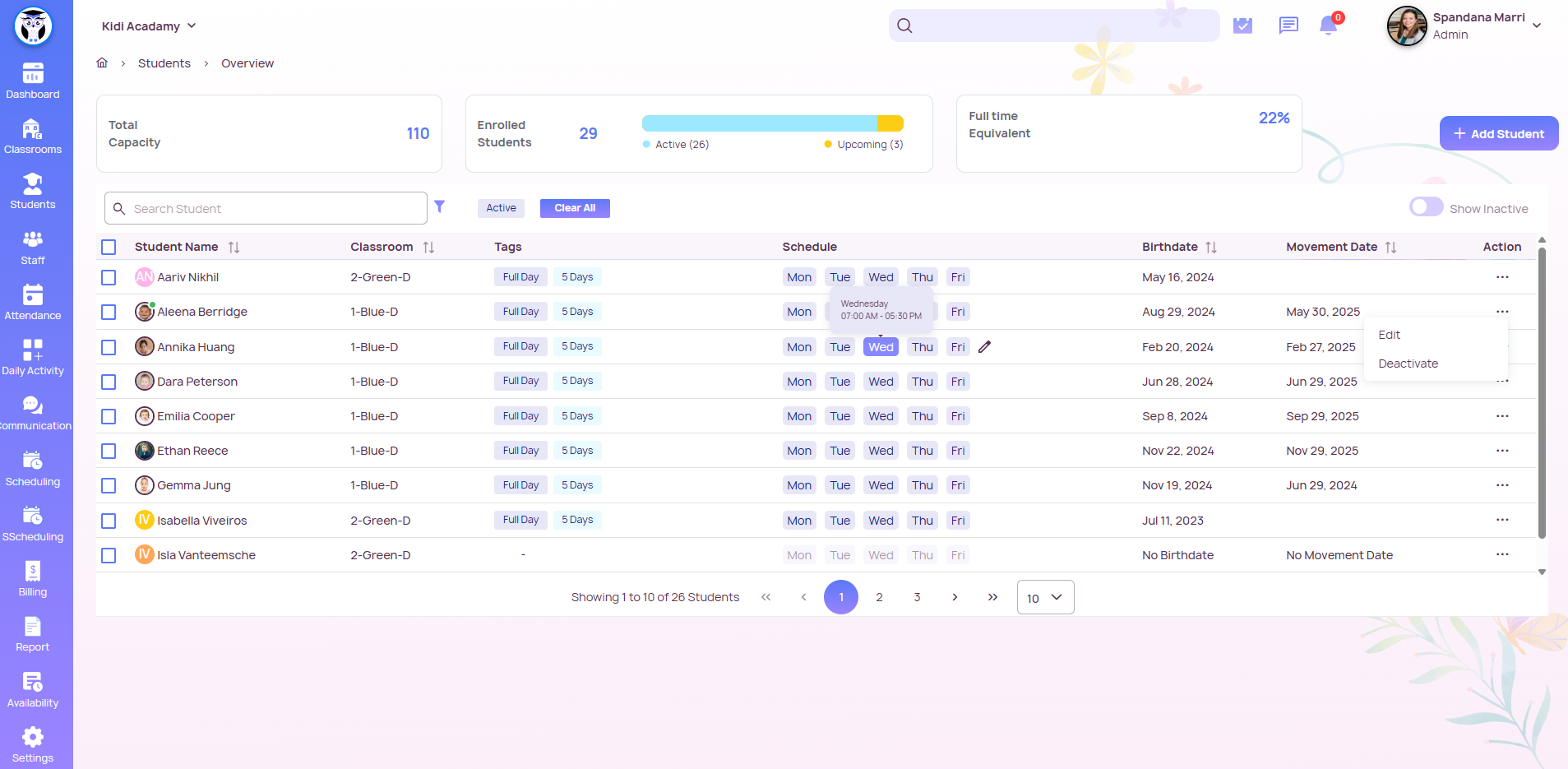The image size is (1568, 769).
Task: Toggle the Show Inactive switch
Action: tap(1426, 207)
